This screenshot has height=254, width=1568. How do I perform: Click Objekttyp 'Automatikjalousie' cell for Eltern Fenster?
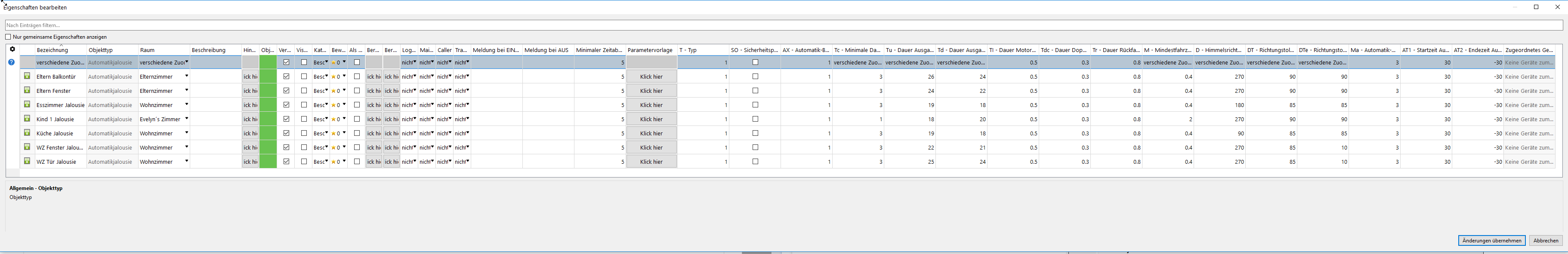click(x=113, y=91)
